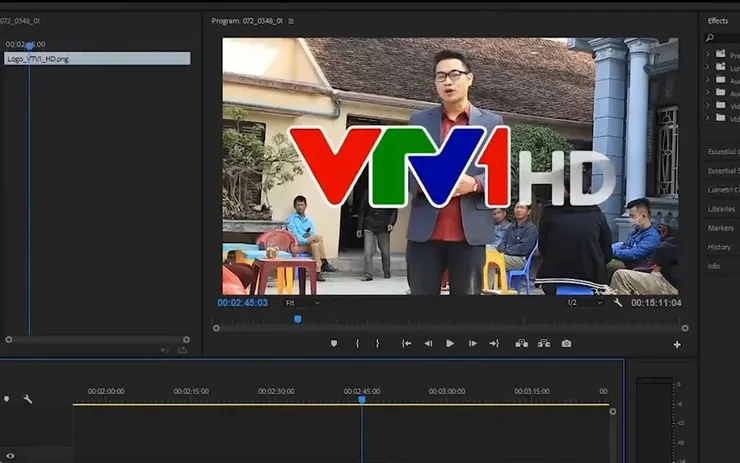
Task: Click the VTV1 HD logo in preview
Action: point(452,166)
